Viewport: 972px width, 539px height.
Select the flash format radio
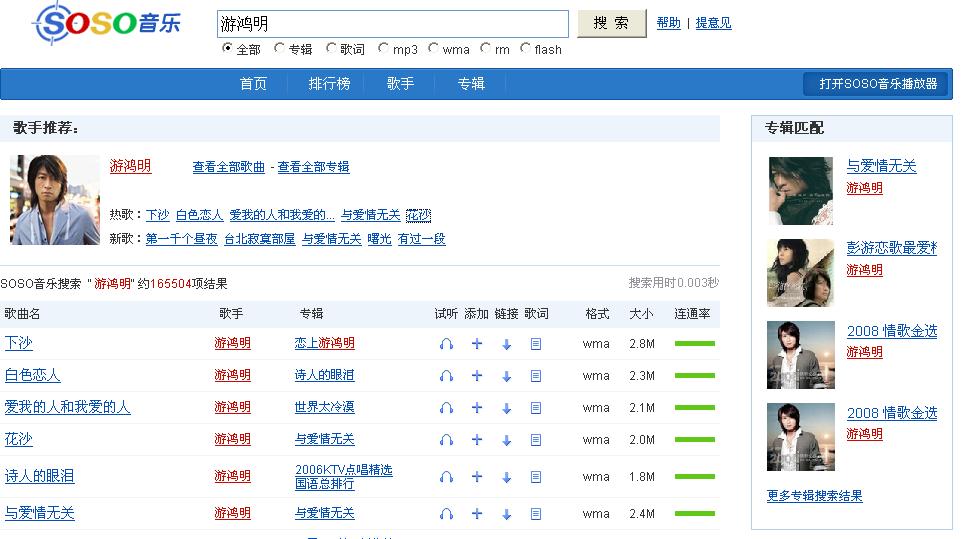tap(525, 48)
